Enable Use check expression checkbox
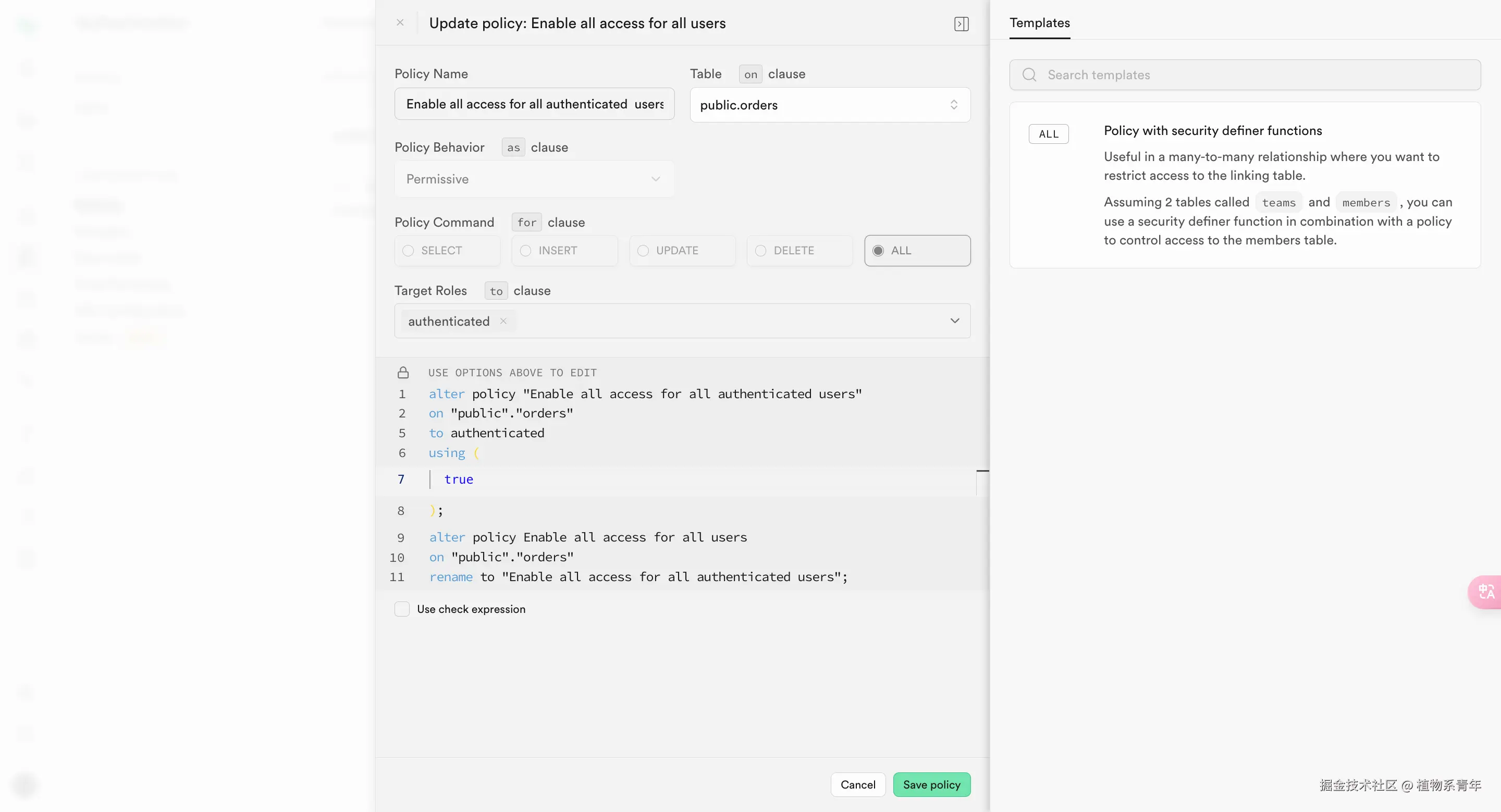 pos(402,609)
